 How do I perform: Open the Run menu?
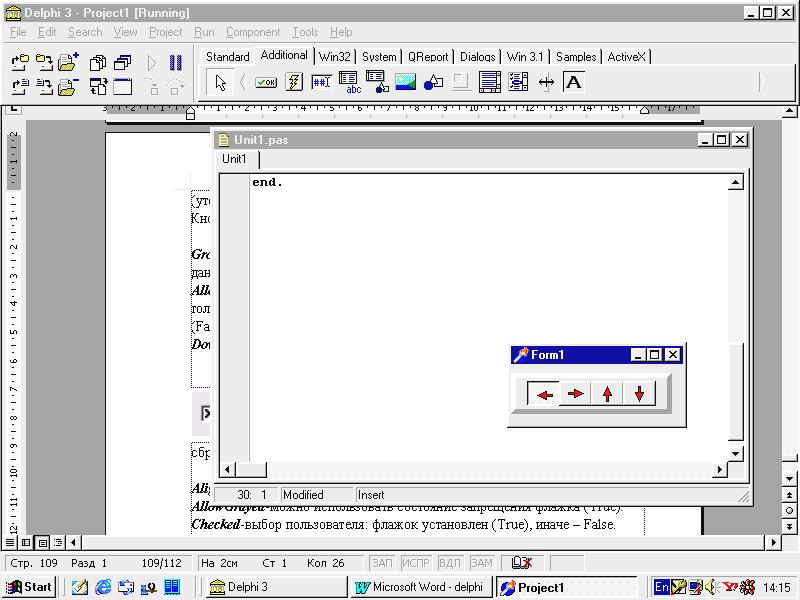[x=204, y=32]
